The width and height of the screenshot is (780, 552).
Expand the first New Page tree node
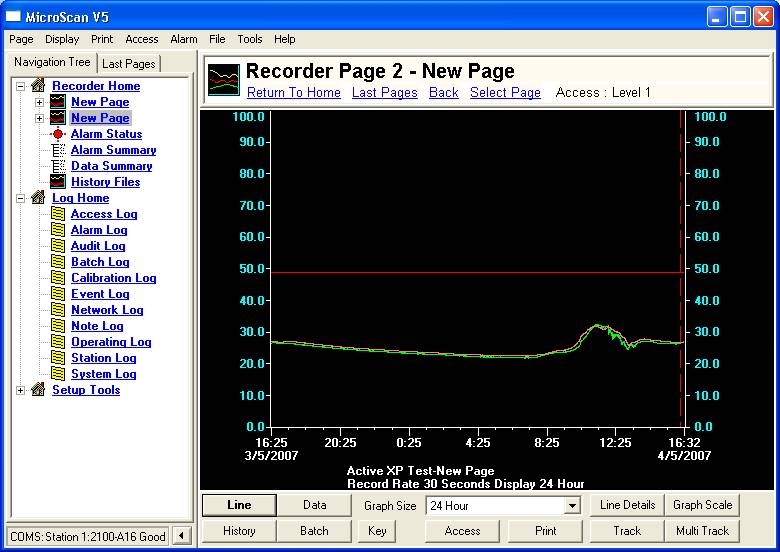click(x=39, y=102)
